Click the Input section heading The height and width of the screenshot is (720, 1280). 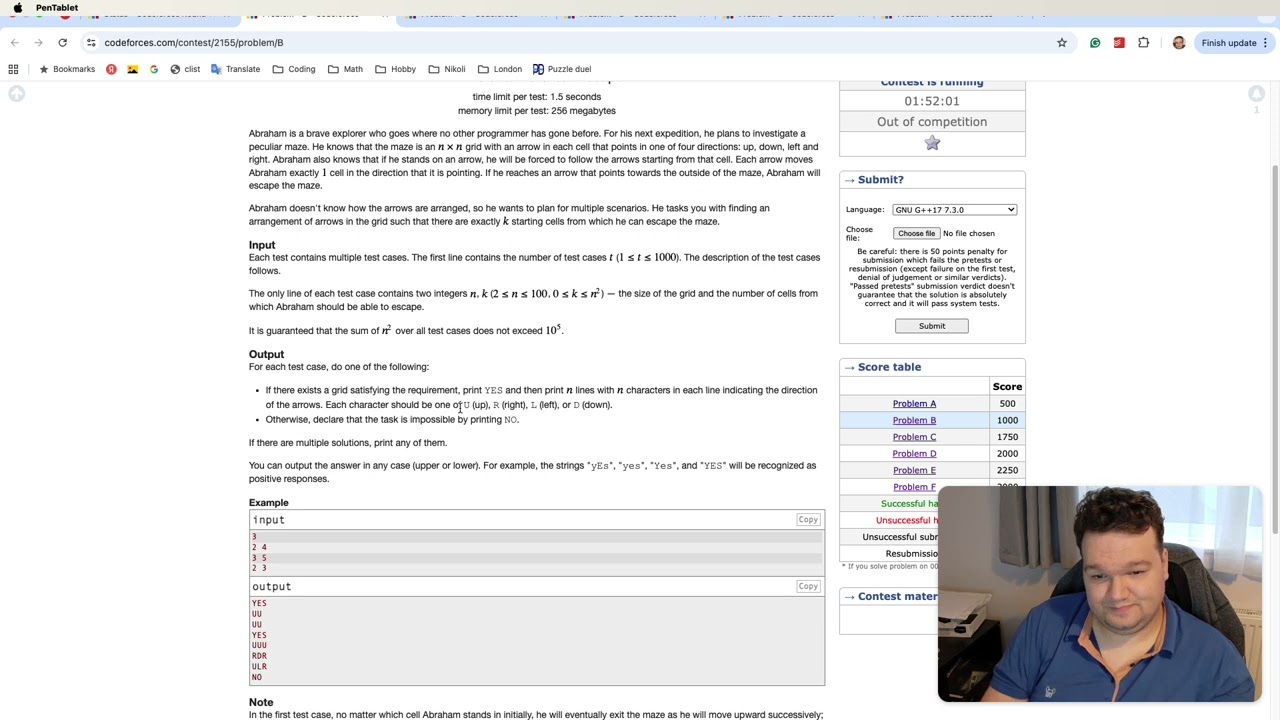(262, 245)
